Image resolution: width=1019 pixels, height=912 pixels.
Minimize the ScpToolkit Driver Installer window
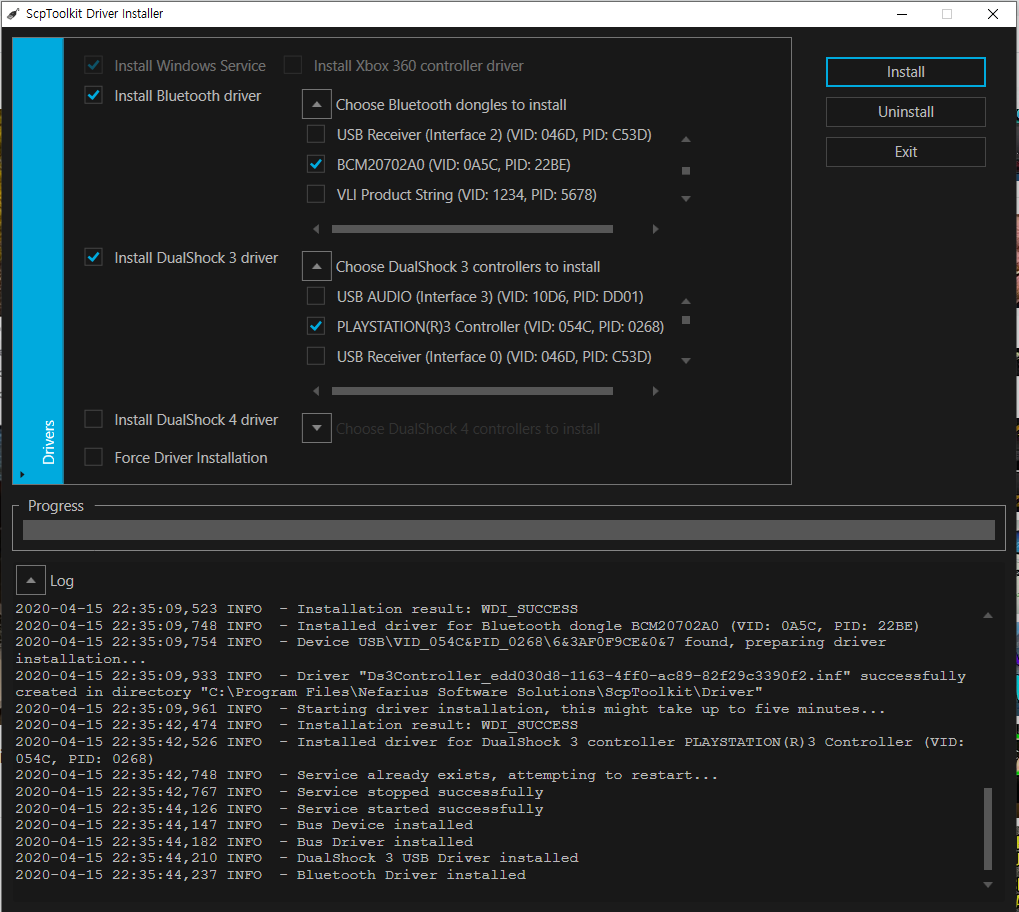(901, 14)
